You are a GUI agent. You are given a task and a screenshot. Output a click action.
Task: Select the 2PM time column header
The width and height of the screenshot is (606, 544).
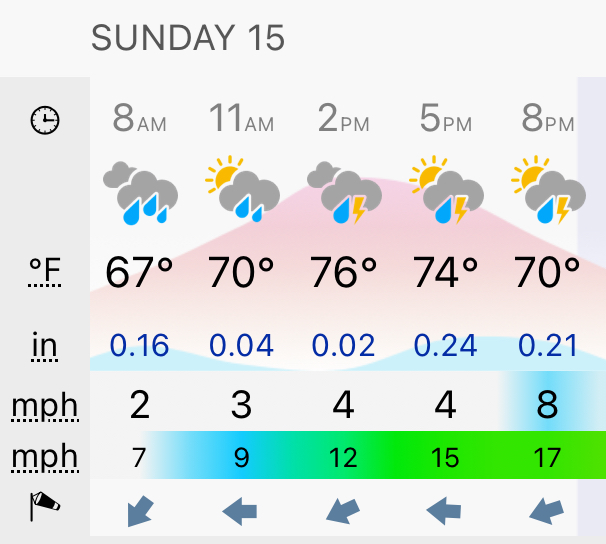tap(344, 118)
